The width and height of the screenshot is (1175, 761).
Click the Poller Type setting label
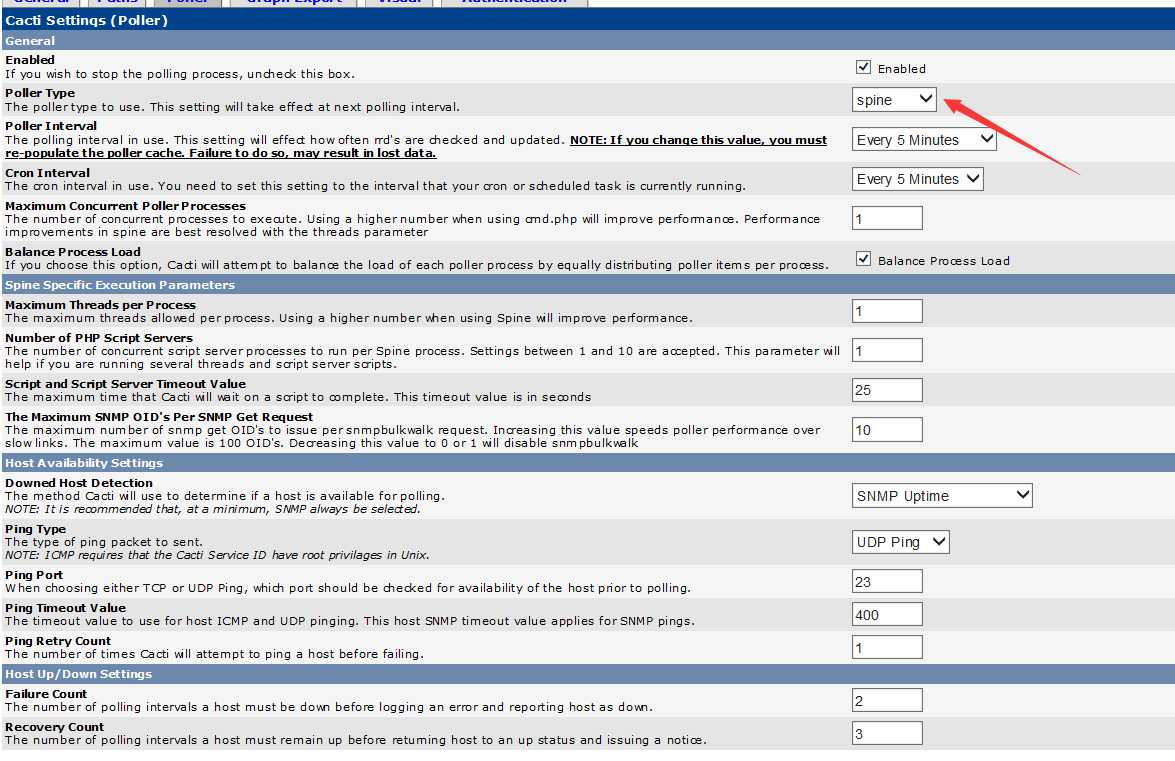coord(40,93)
